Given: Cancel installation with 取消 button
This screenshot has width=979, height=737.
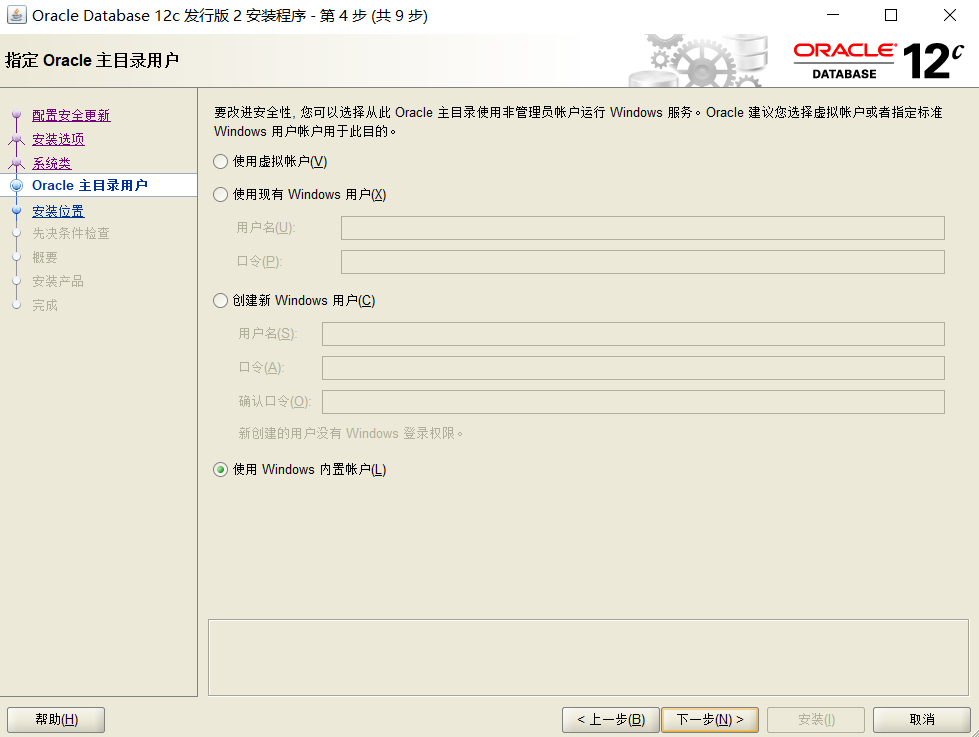Looking at the screenshot, I should [x=922, y=720].
